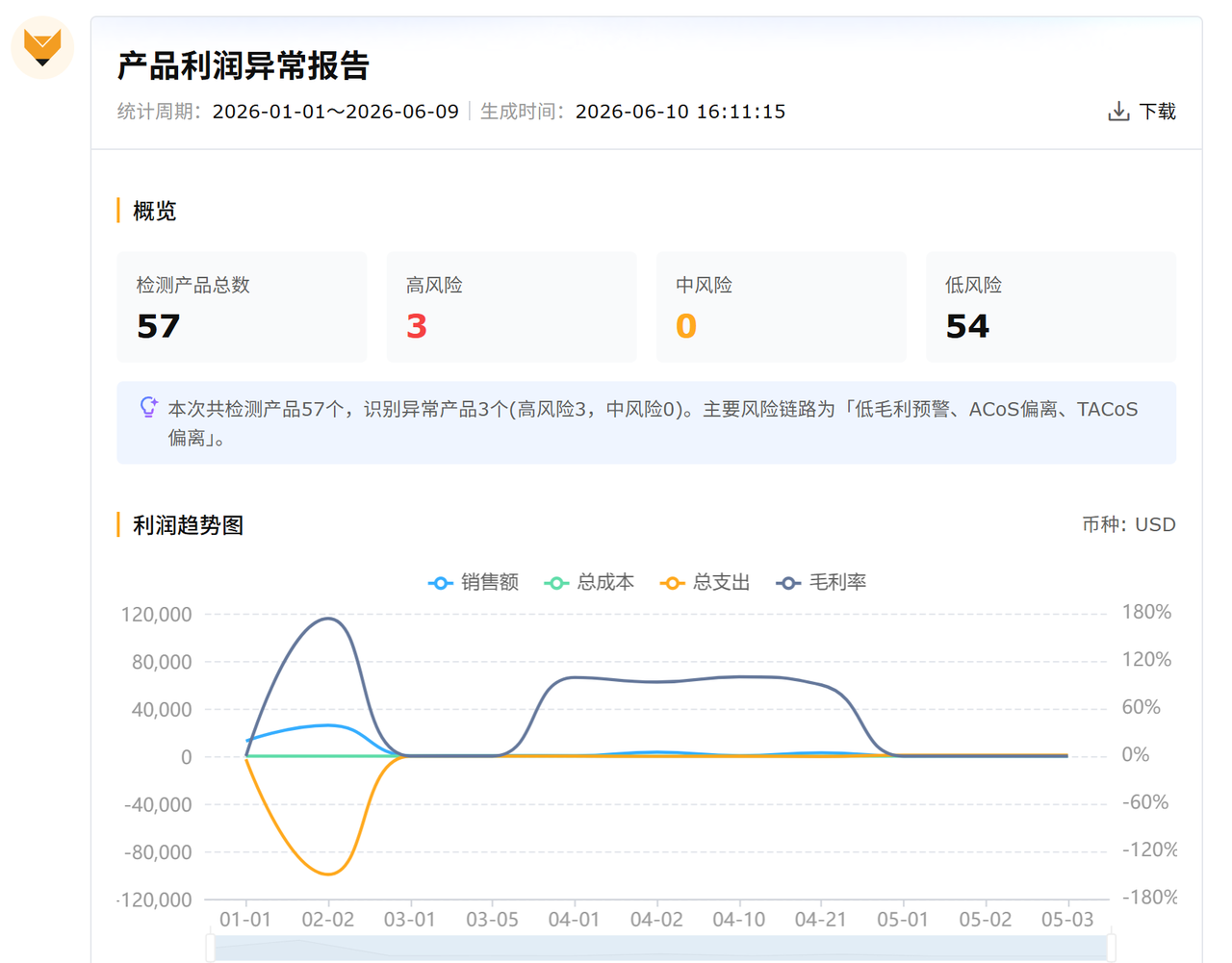This screenshot has height=963, width=1232.
Task: Click the left handle of chart zoom slider
Action: pos(211,948)
